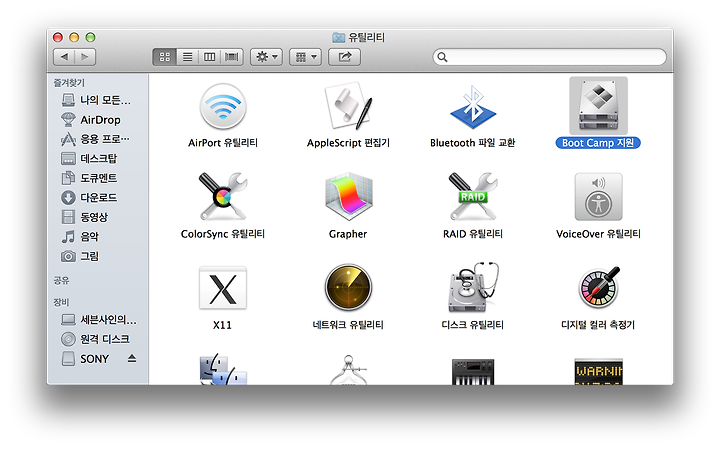Open 음악 in the sidebar
This screenshot has height=449, width=720.
click(97, 237)
